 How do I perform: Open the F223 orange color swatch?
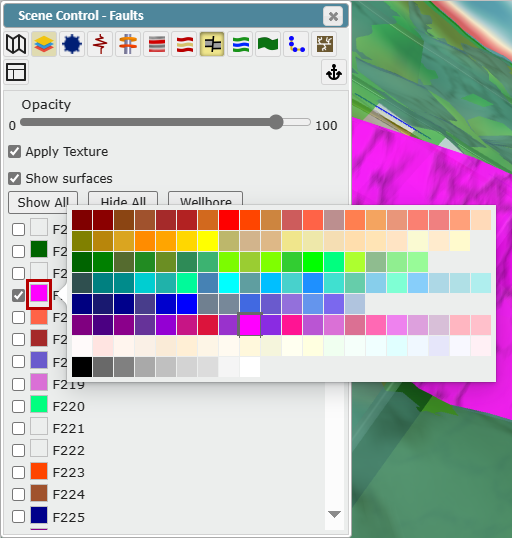click(x=39, y=471)
